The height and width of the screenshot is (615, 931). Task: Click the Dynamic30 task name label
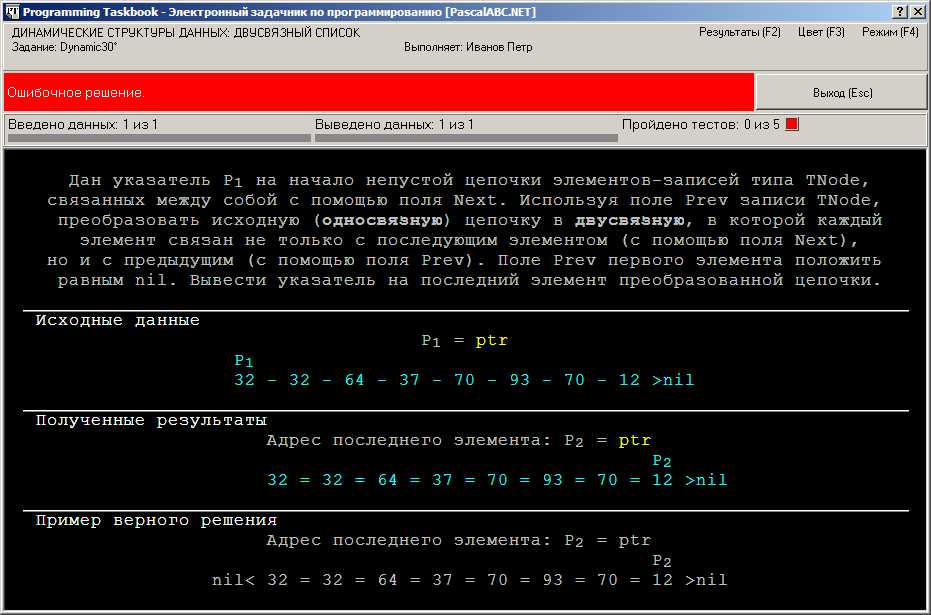65,47
